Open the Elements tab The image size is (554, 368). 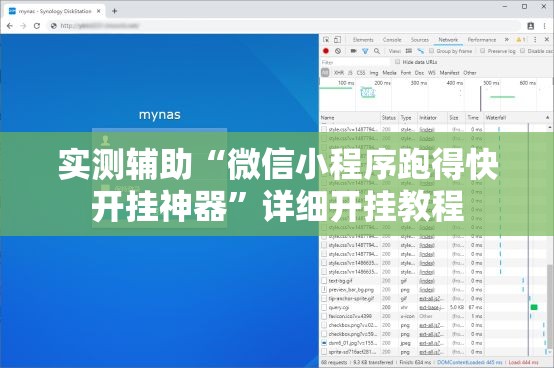click(x=363, y=40)
